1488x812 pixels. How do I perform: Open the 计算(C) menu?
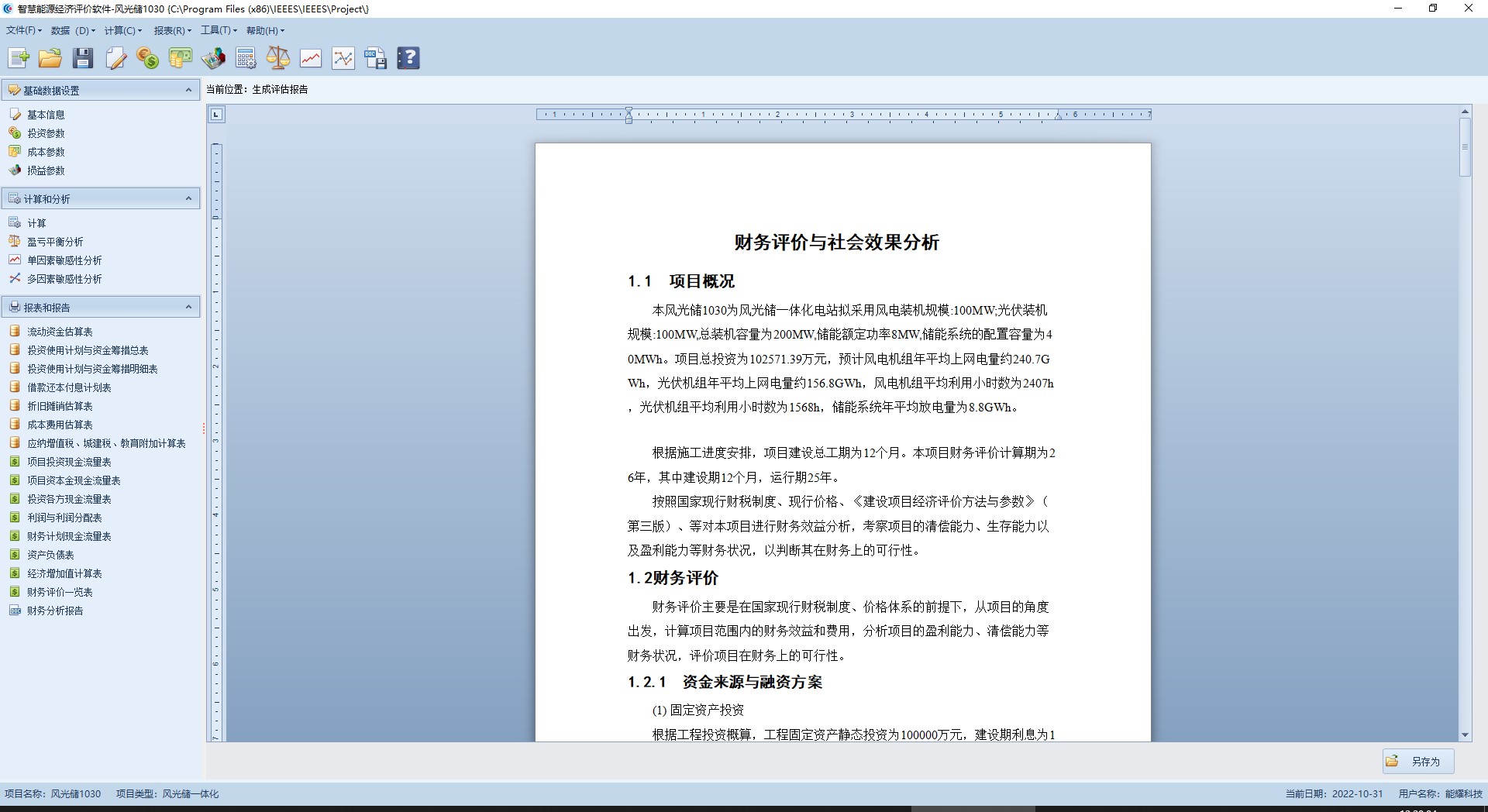click(123, 30)
